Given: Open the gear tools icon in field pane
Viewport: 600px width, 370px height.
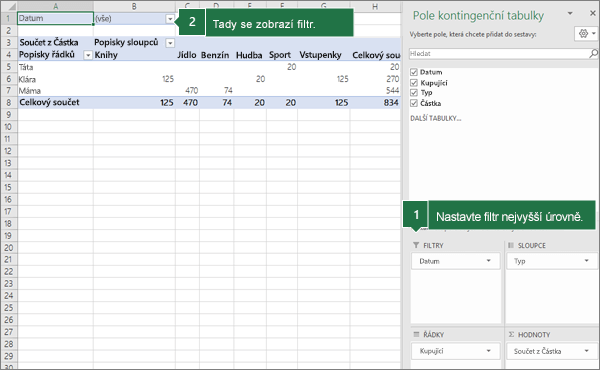Looking at the screenshot, I should click(583, 34).
